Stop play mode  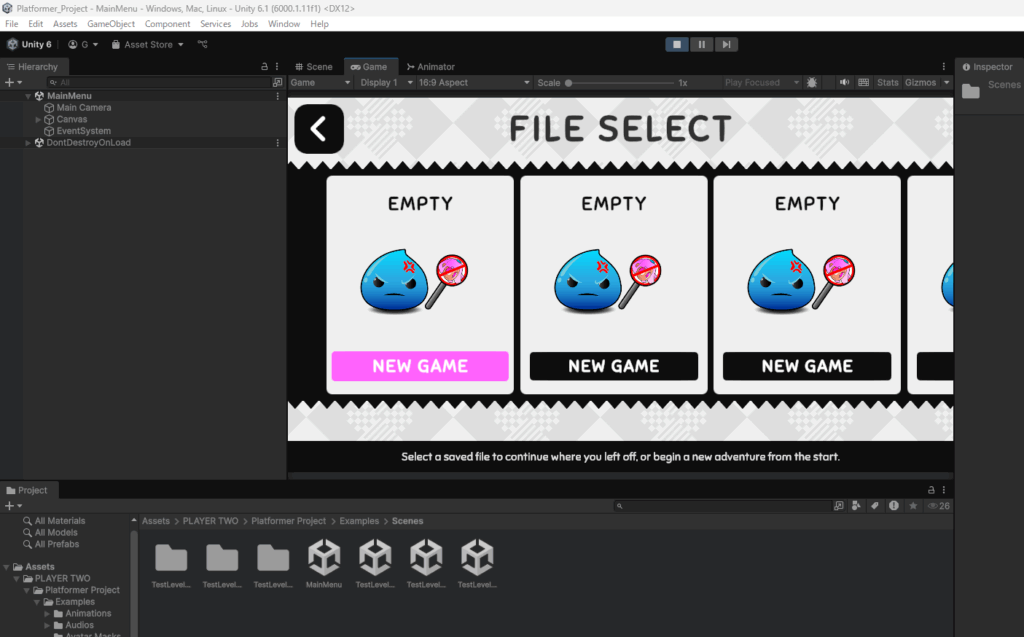677,44
